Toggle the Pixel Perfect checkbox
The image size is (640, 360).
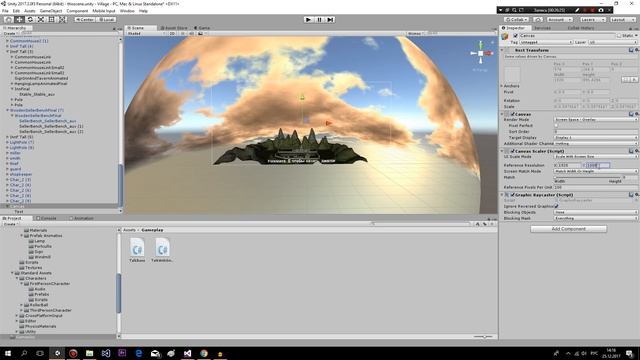pyautogui.click(x=556, y=126)
